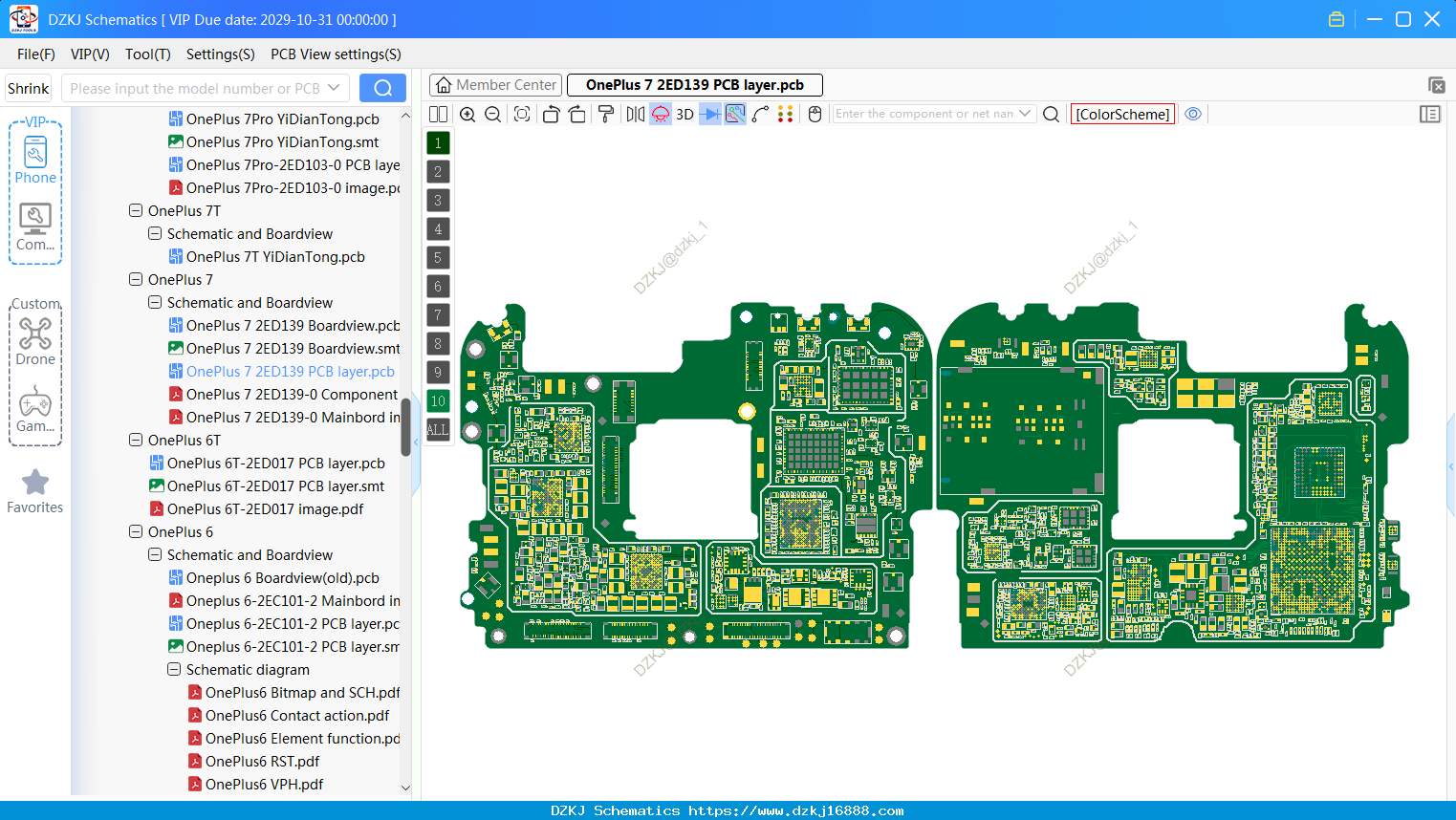1456x820 pixels.
Task: Open OnePlus6 RST.pdf file
Action: pos(253,761)
